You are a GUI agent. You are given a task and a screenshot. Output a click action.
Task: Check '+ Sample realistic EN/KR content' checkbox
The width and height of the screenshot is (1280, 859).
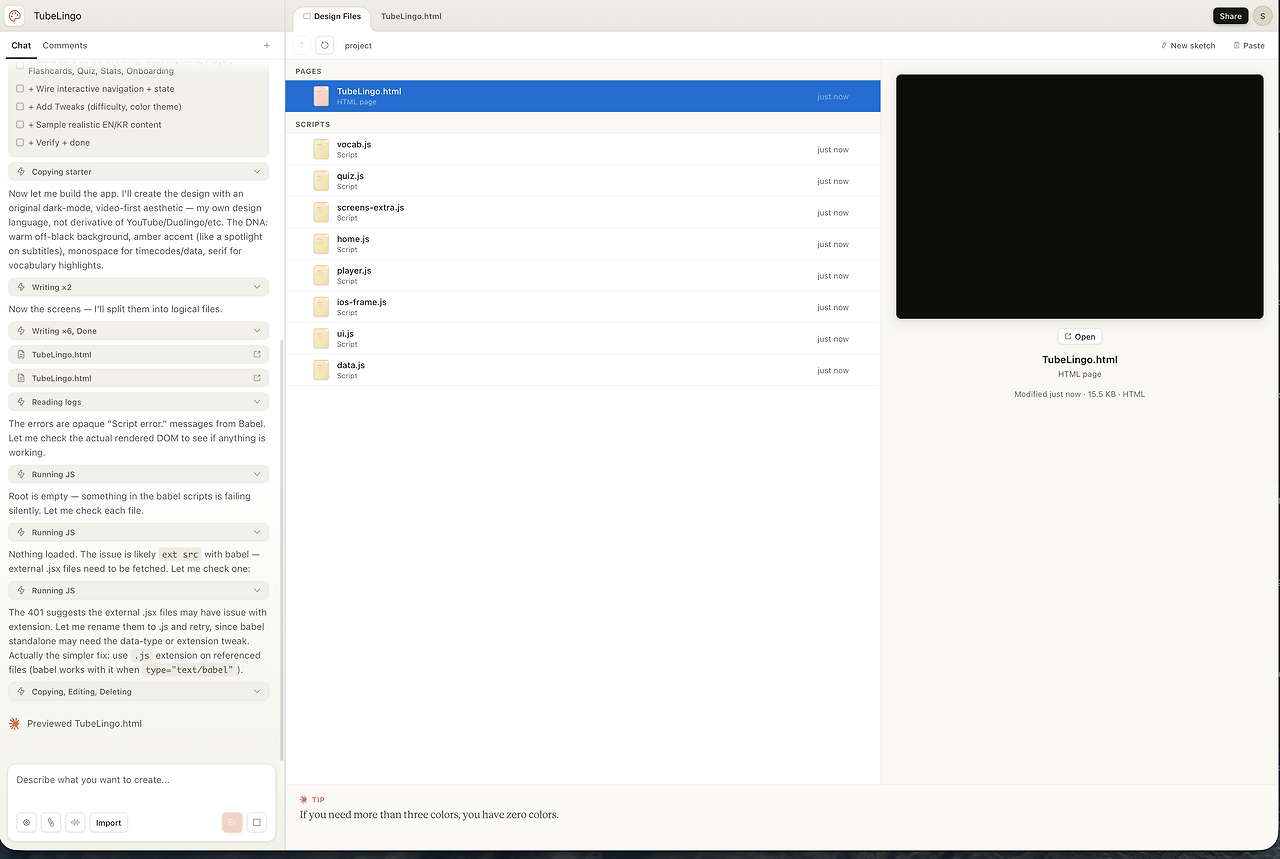click(x=20, y=125)
